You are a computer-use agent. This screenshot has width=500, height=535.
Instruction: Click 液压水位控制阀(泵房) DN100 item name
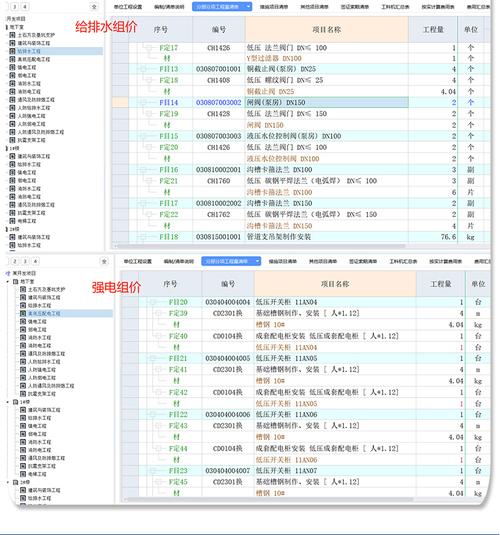coord(294,136)
